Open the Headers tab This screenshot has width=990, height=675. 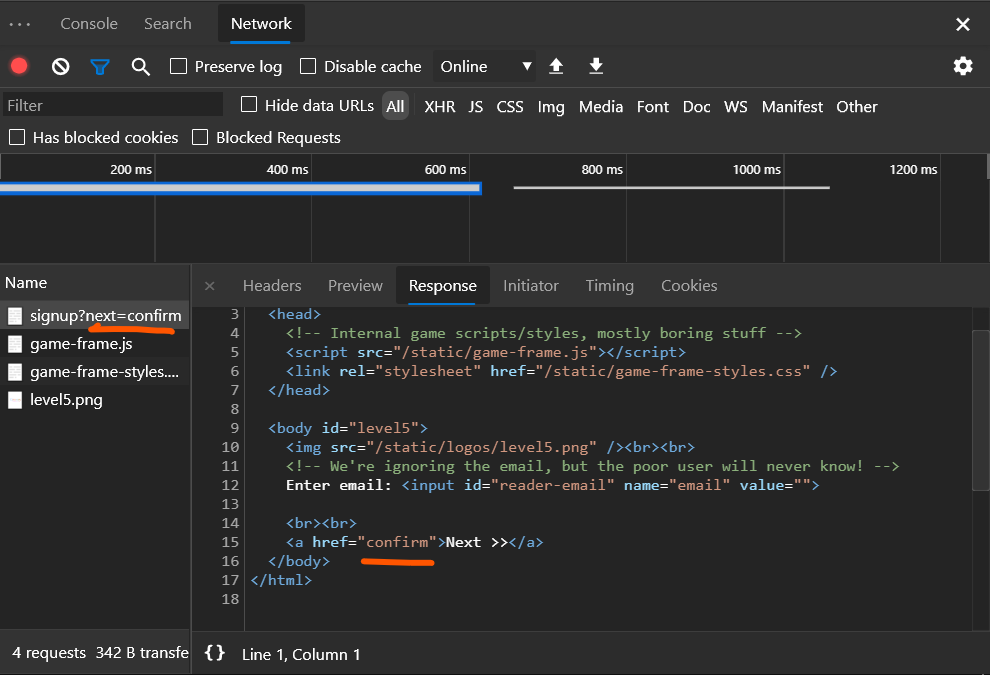pos(272,286)
